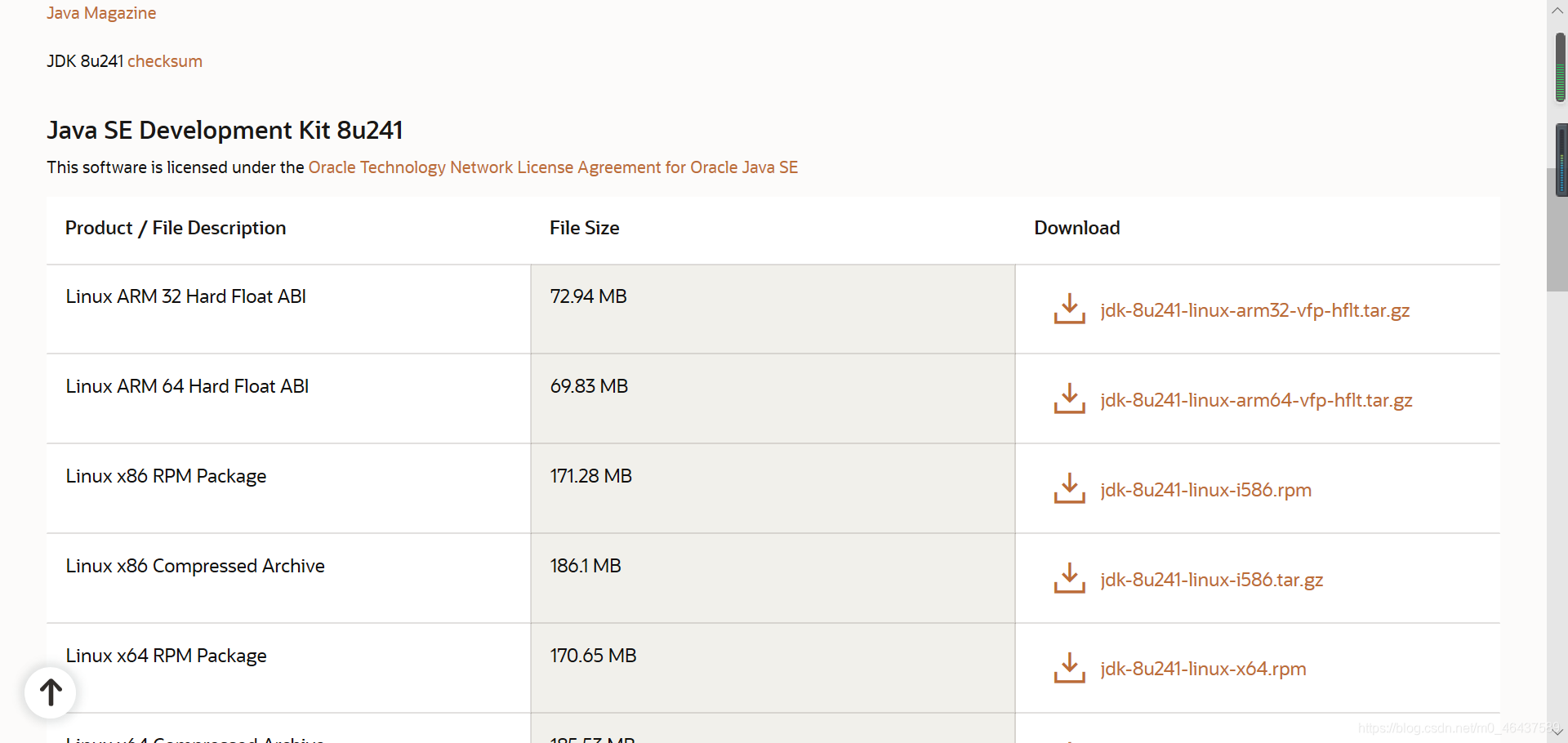
Task: Click the download icon for jdk-8u241-linux-x64.rpm
Action: 1069,668
